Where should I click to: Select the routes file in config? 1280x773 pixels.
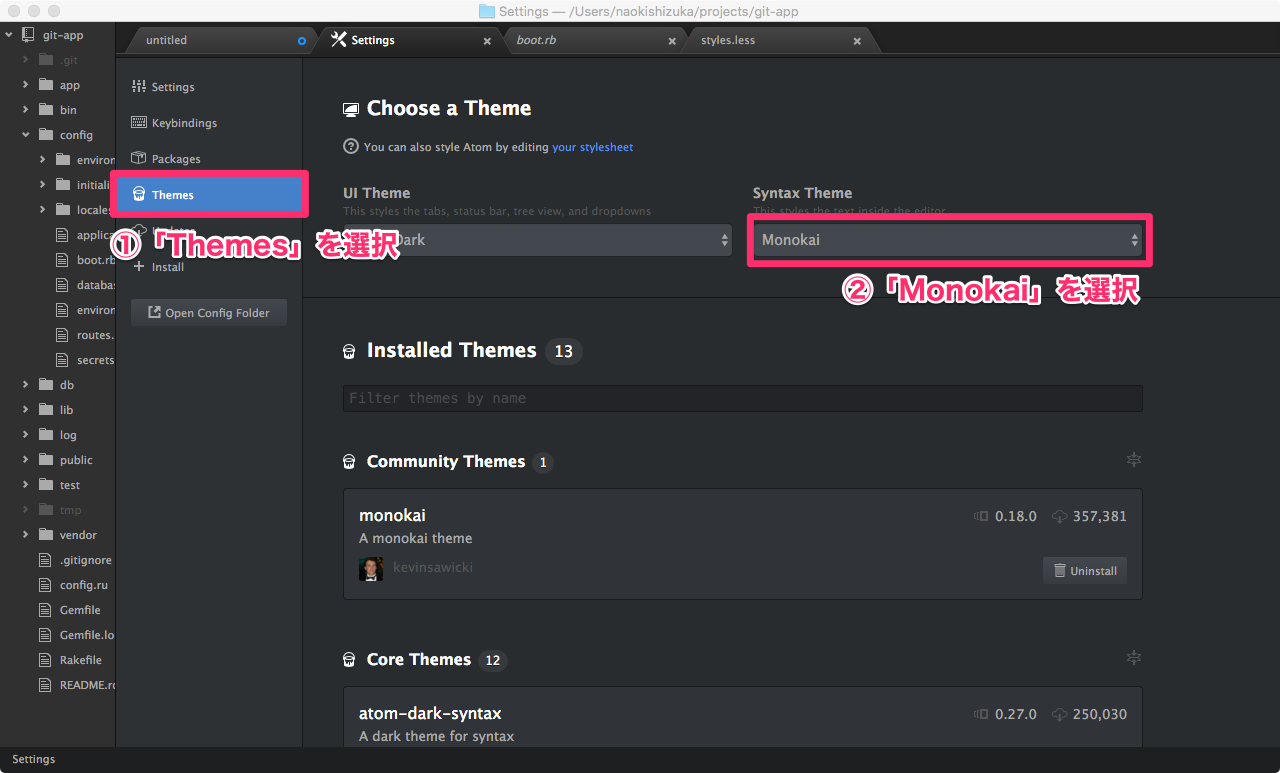96,335
